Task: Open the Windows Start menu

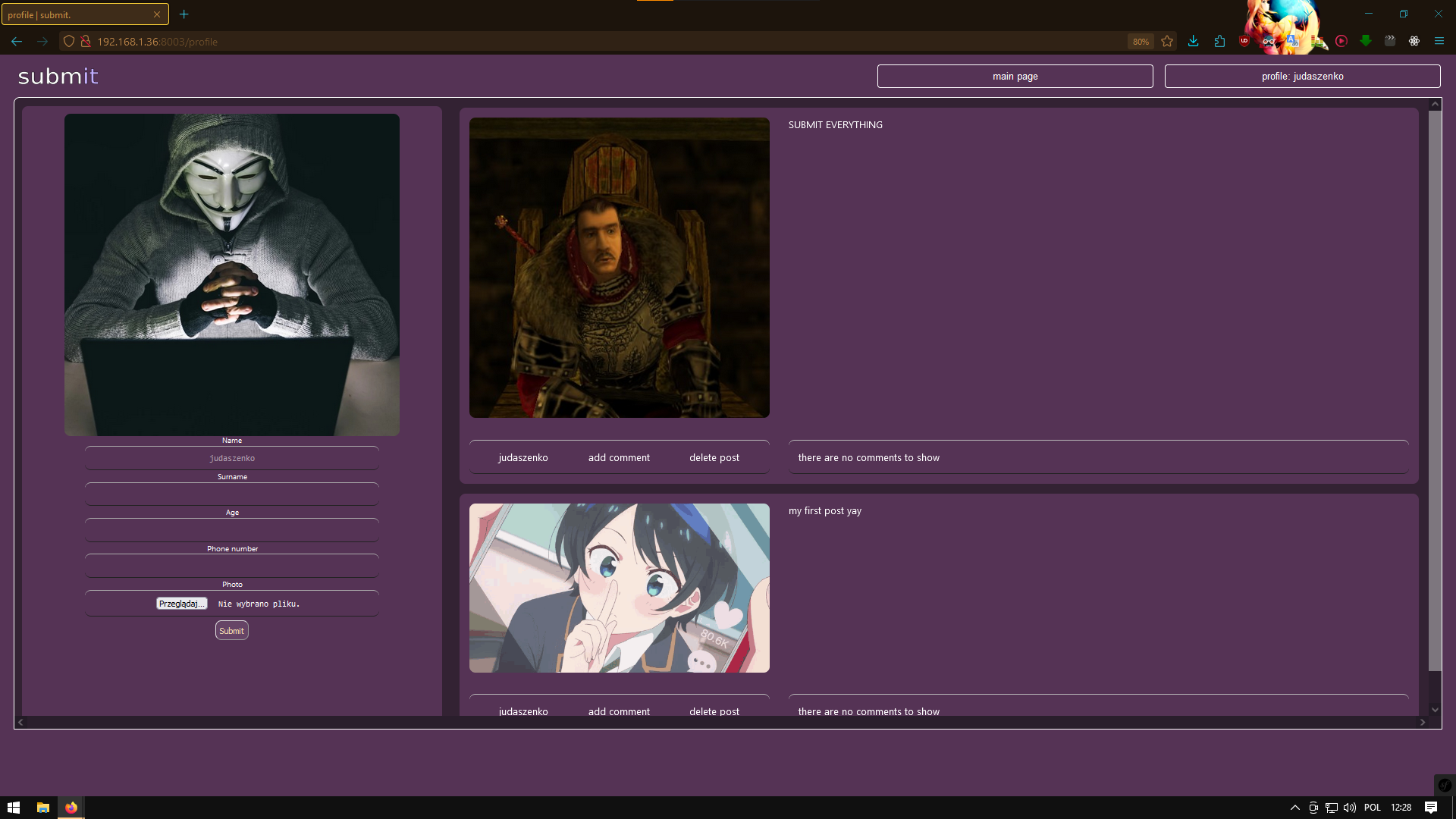Action: click(x=14, y=808)
